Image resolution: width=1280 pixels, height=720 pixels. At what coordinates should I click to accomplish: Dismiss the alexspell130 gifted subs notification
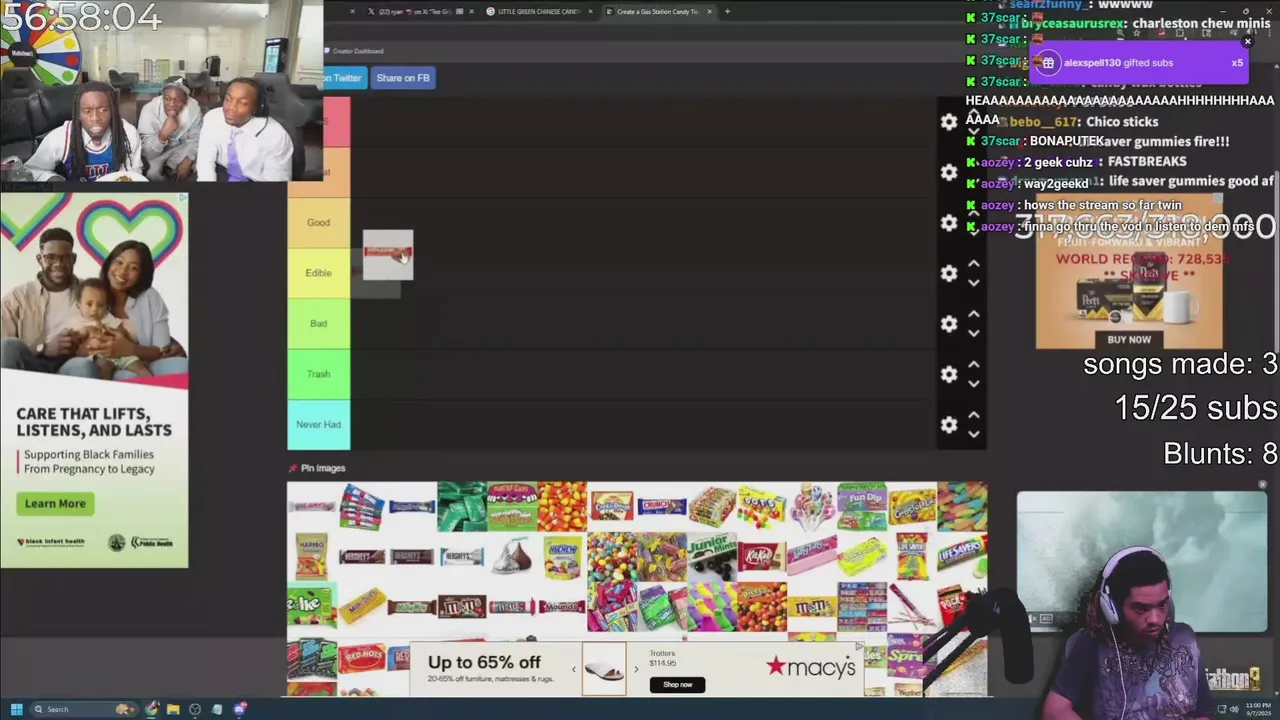(1247, 42)
